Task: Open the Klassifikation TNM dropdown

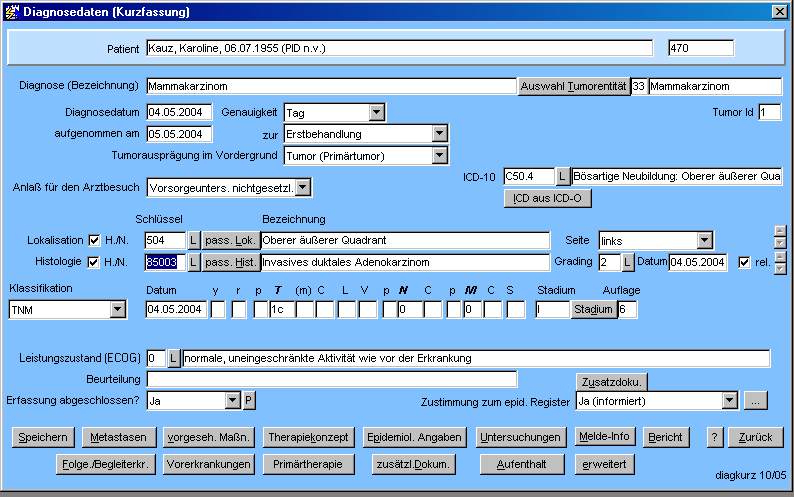Action: point(117,310)
